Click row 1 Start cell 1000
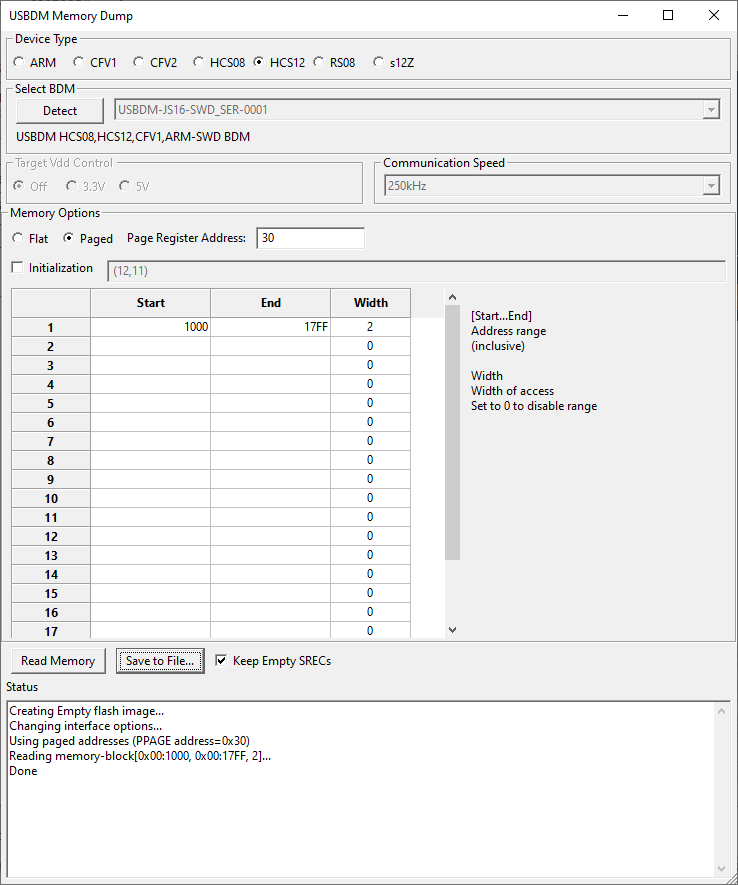The height and width of the screenshot is (885, 738). point(151,327)
